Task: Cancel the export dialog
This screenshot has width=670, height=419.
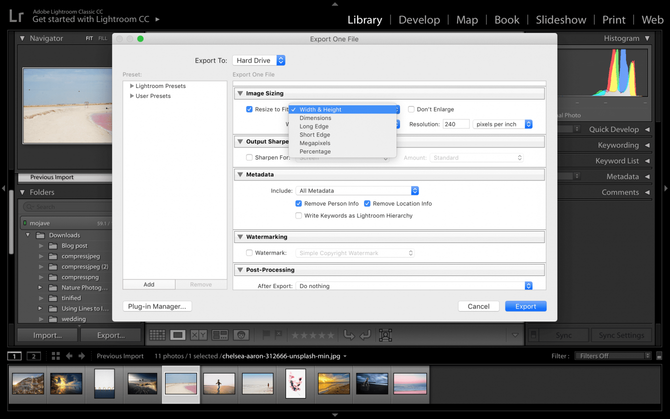Action: (x=479, y=306)
